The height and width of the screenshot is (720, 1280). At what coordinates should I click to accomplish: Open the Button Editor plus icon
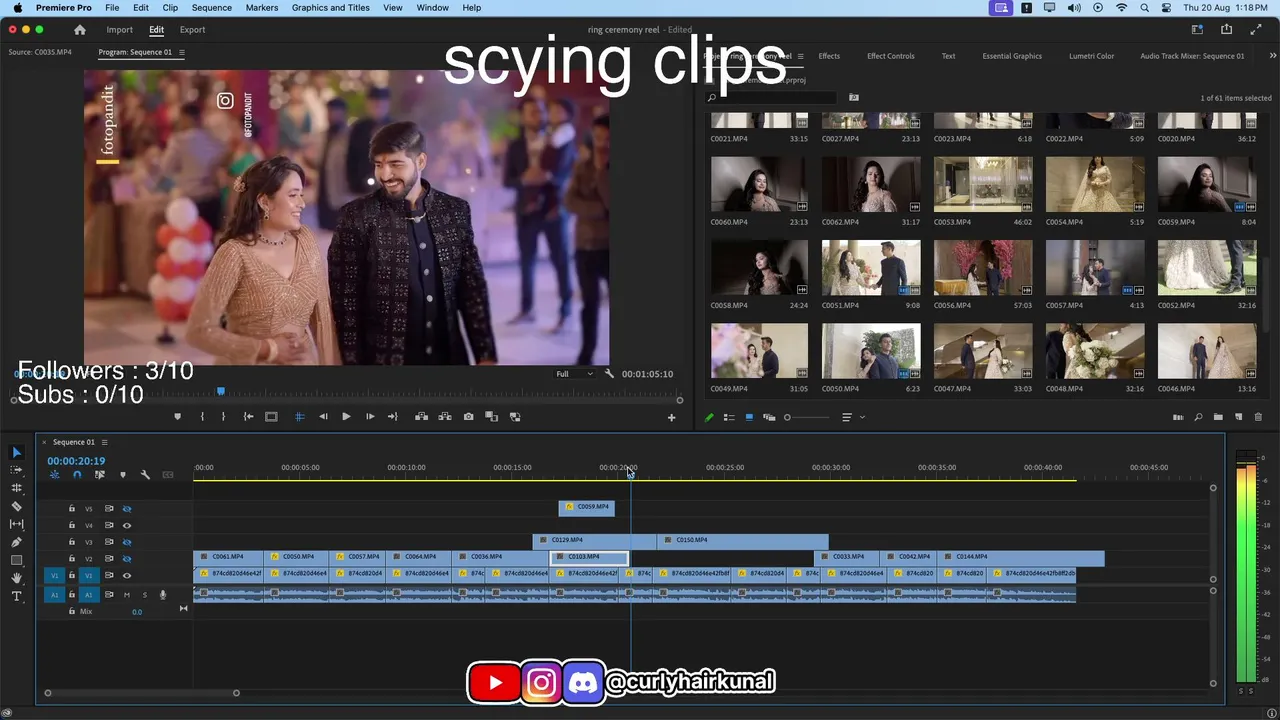(x=671, y=417)
